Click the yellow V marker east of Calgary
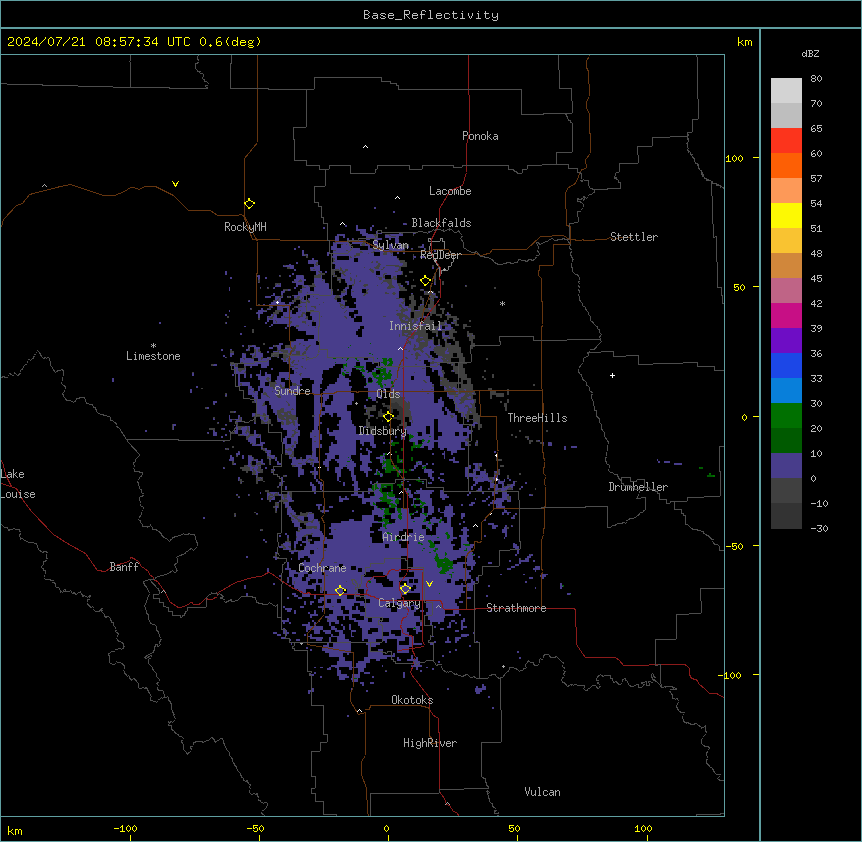 pos(429,584)
